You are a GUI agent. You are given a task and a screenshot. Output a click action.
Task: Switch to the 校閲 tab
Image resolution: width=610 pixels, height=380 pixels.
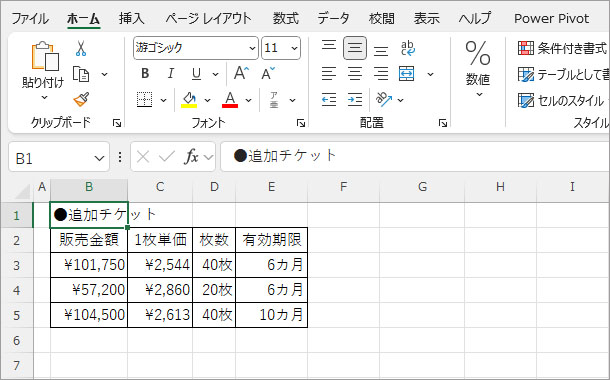pyautogui.click(x=382, y=18)
